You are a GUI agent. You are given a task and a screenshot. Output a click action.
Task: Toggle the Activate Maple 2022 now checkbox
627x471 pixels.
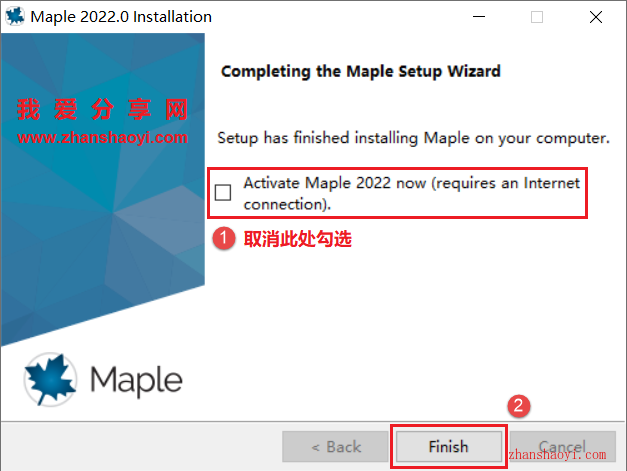(223, 192)
